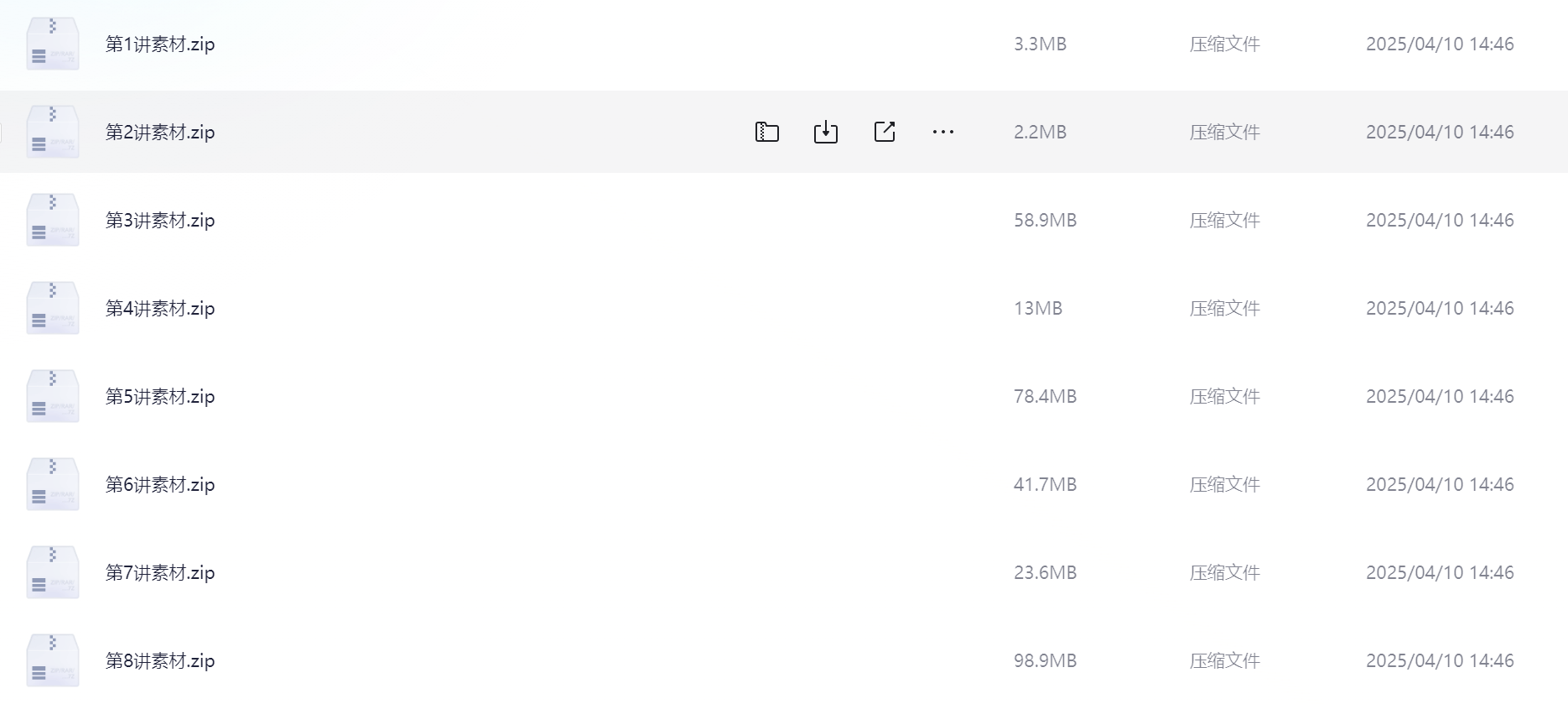Screen dimensions: 1568x704
Task: Select the file name 第3讲素材.zip
Action: coord(160,221)
